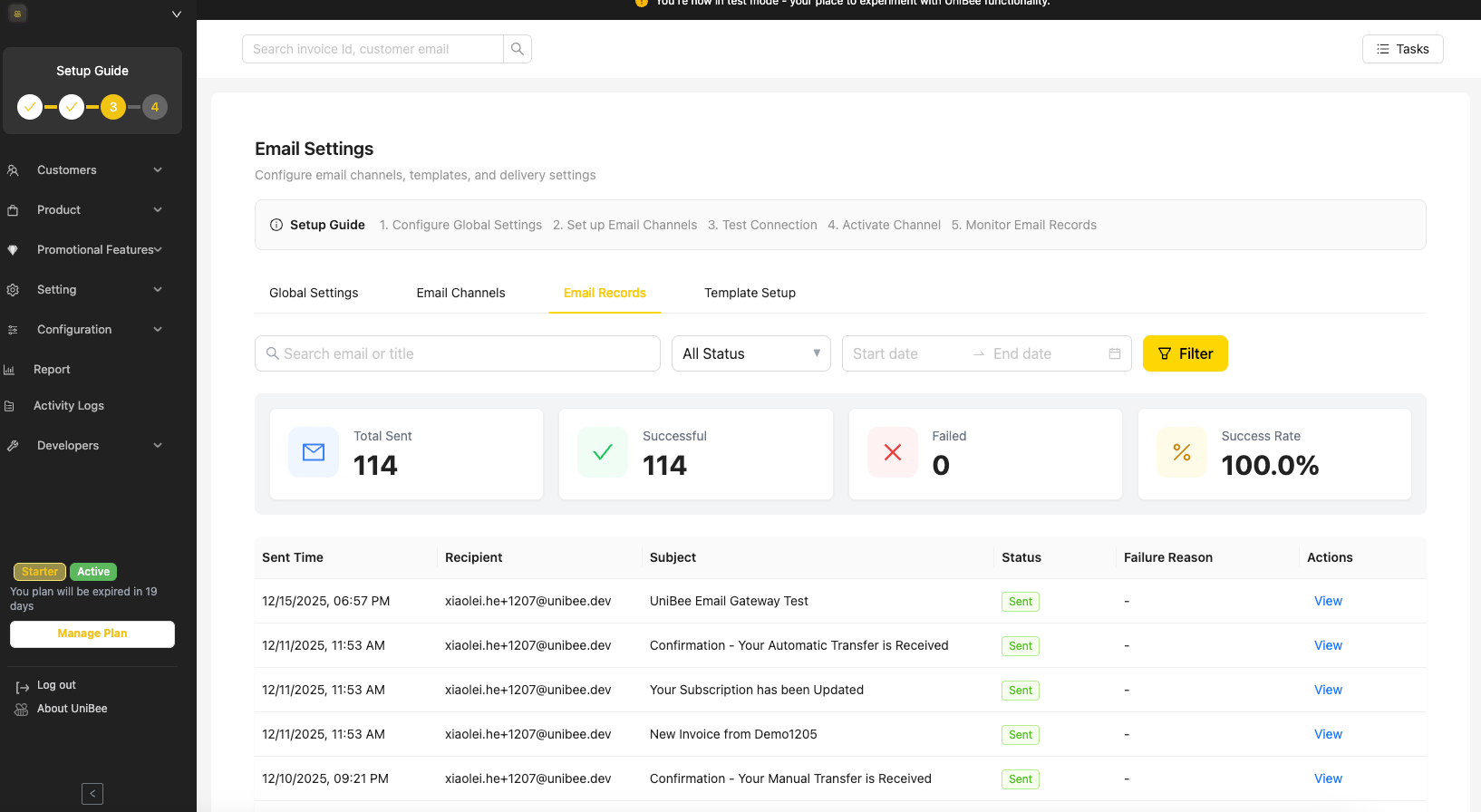Click the calendar icon in date range
1481x812 pixels.
pyautogui.click(x=1115, y=353)
